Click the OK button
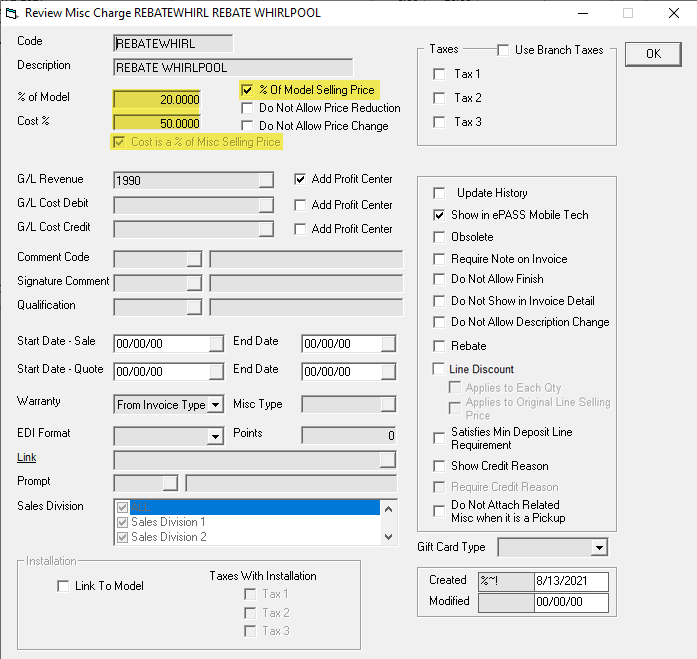Viewport: 697px width, 659px height. click(653, 54)
